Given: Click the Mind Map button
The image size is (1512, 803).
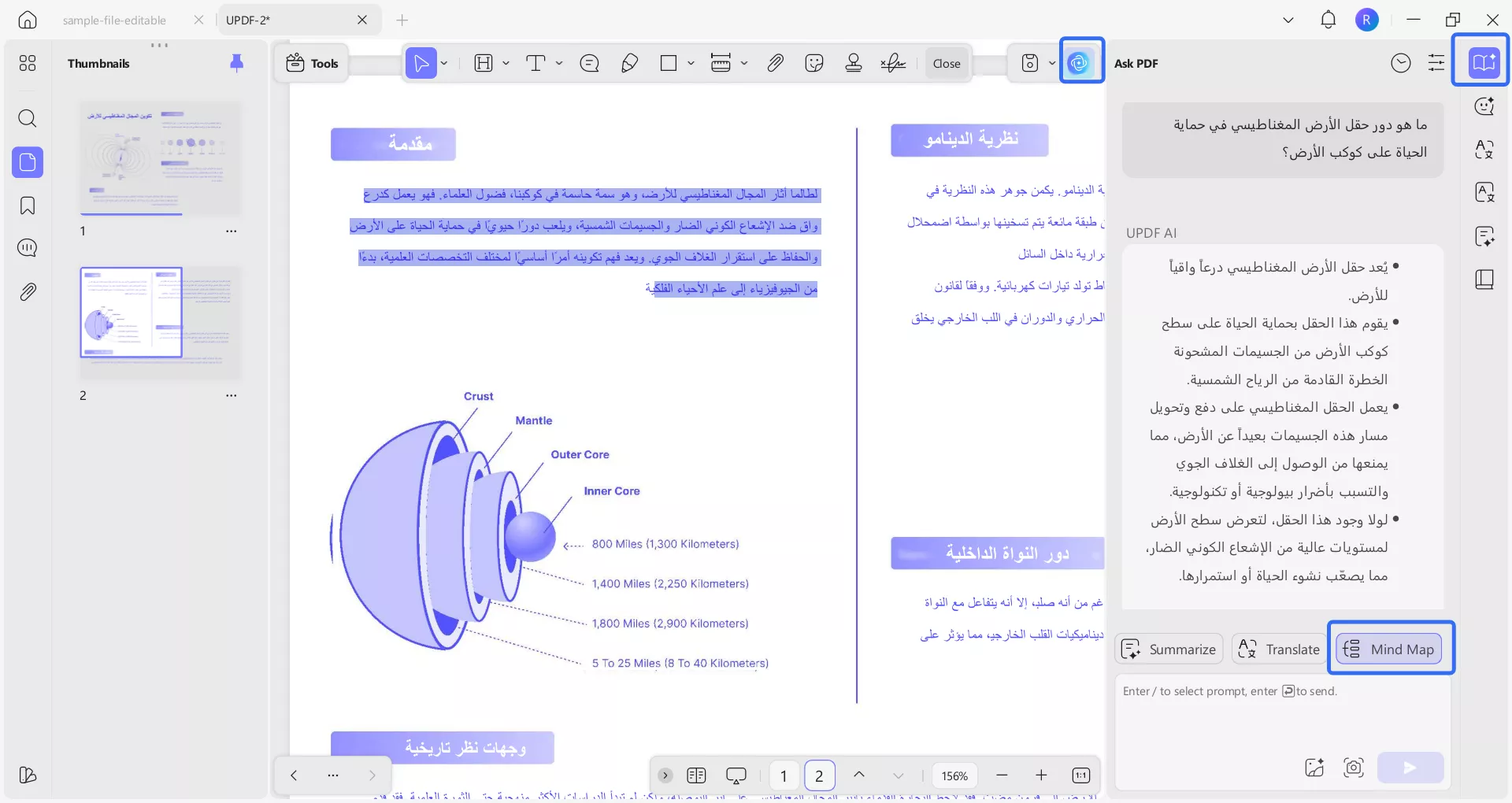Looking at the screenshot, I should [x=1389, y=649].
